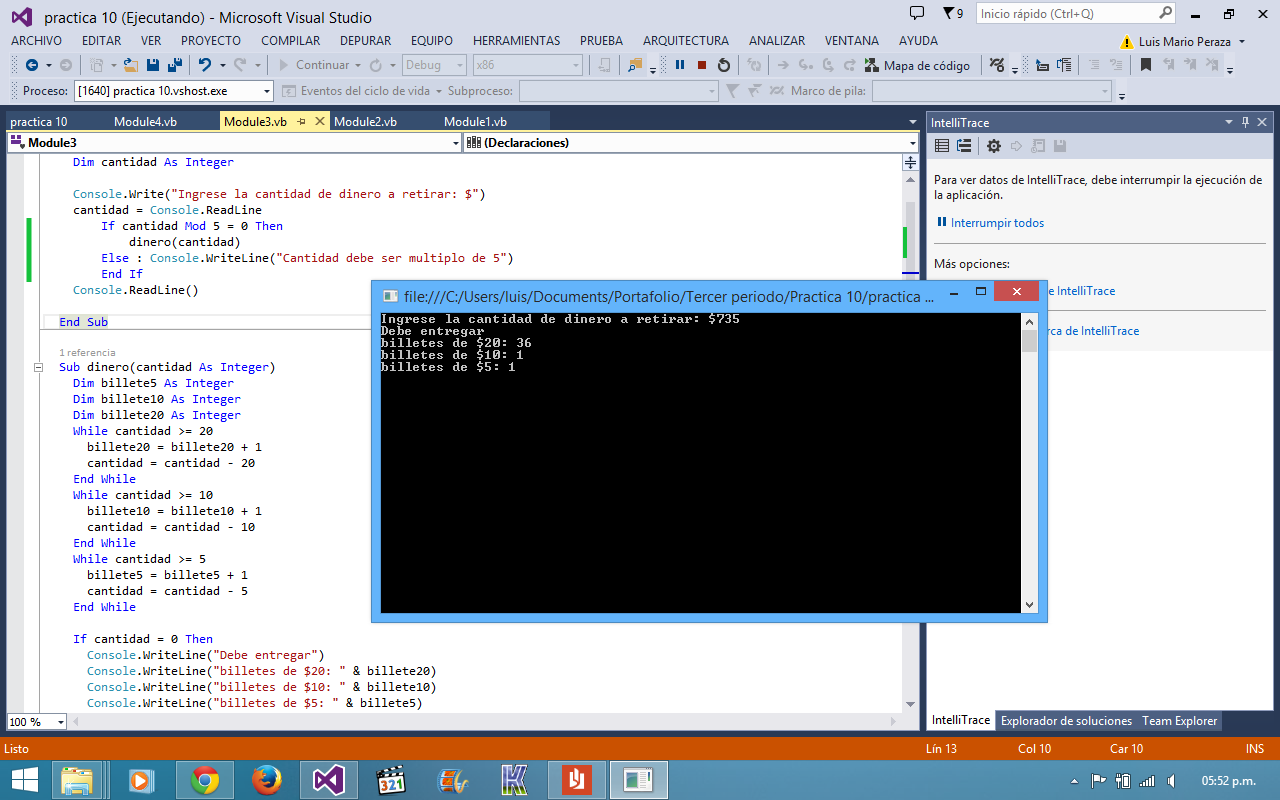Expand the Proceso dropdown list
1280x800 pixels.
267,90
